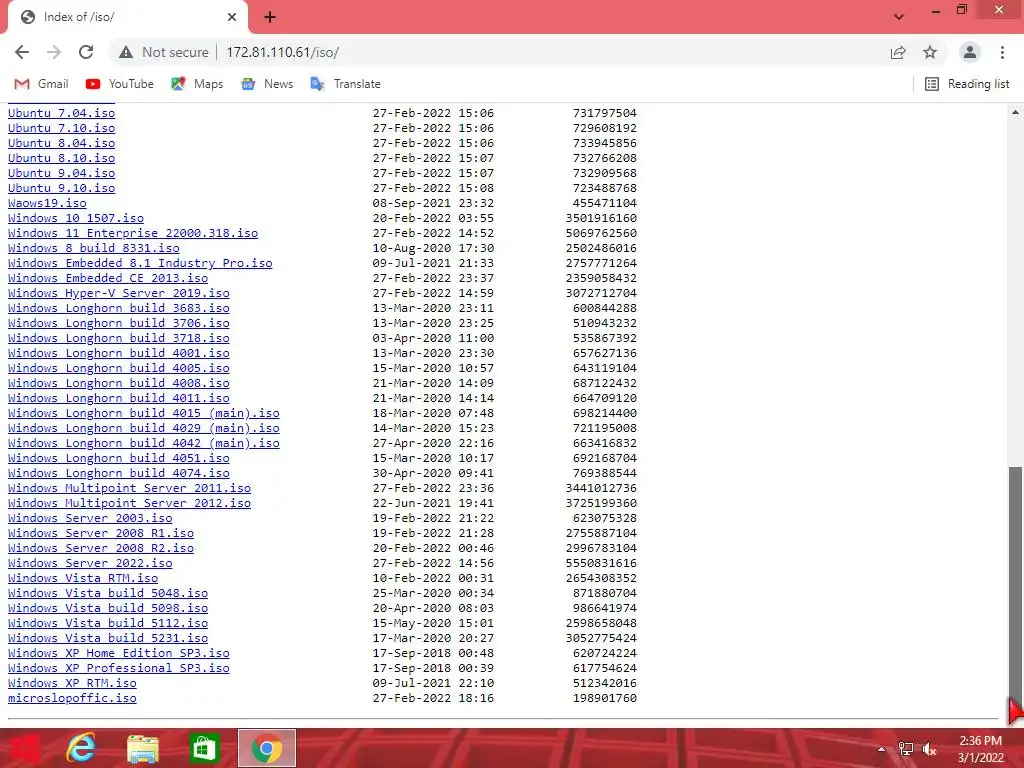This screenshot has height=768, width=1024.
Task: Click the muted volume tray icon
Action: coord(929,749)
